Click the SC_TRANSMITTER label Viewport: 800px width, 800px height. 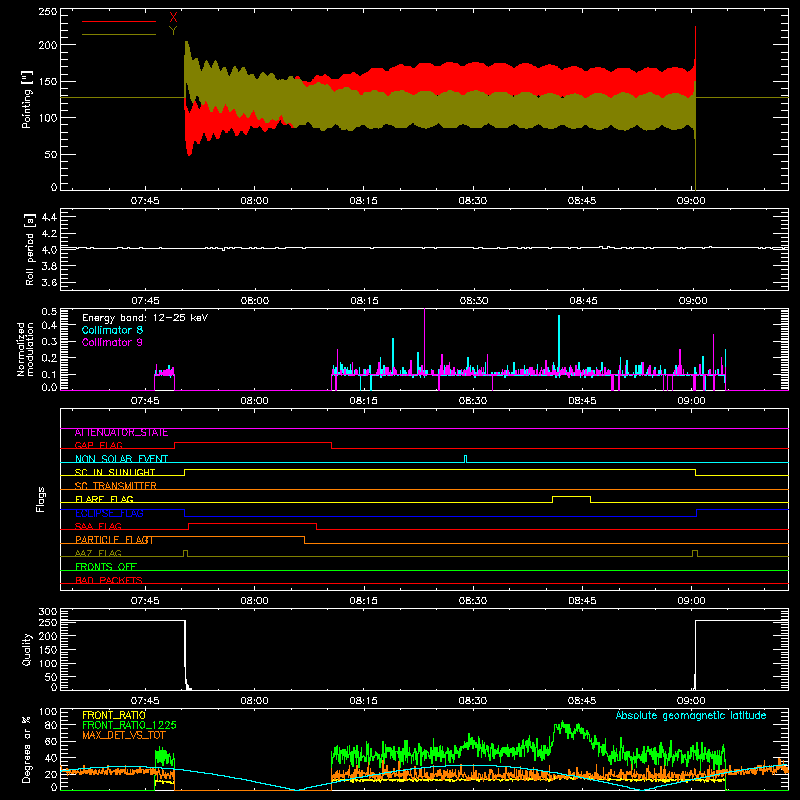(x=115, y=486)
